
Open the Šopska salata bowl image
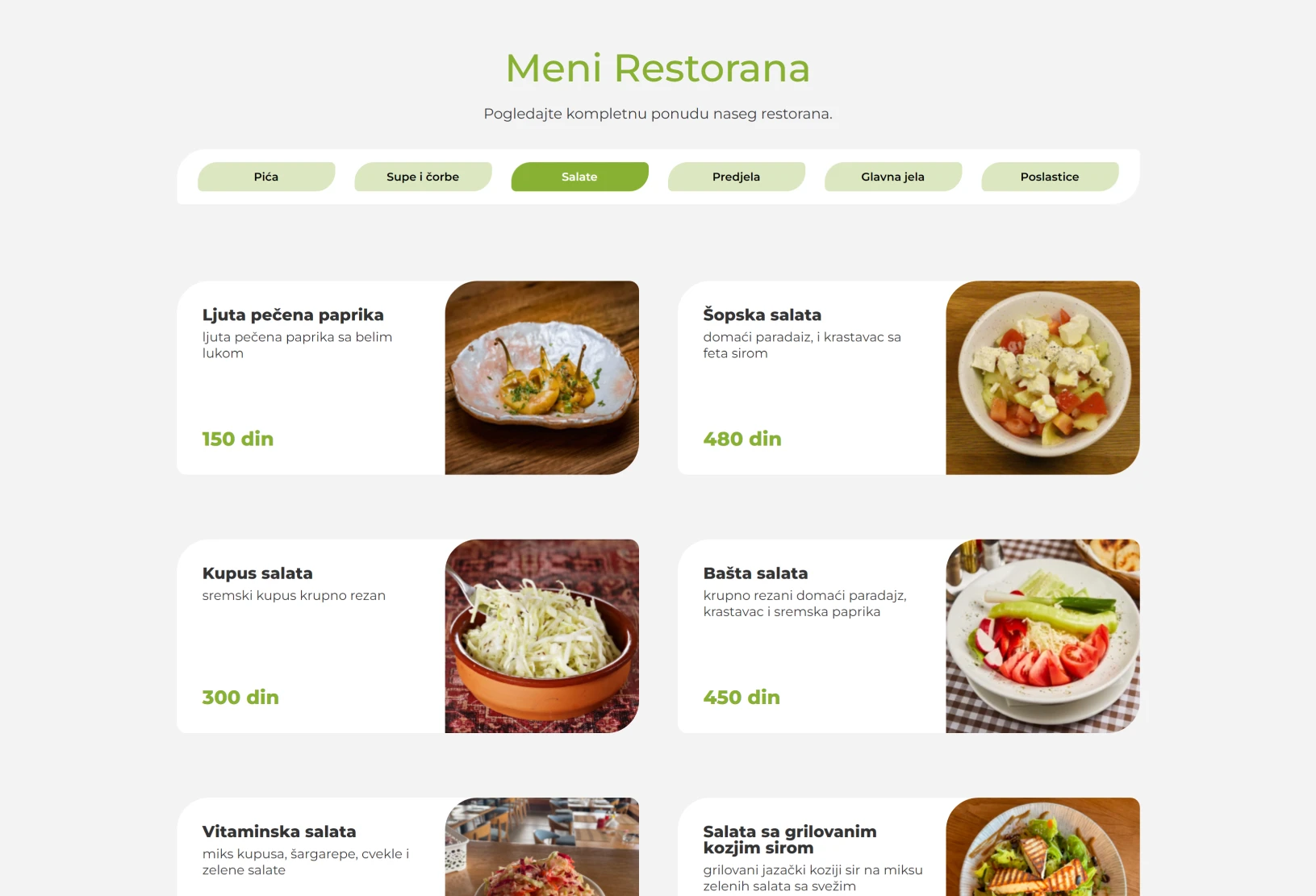click(1042, 377)
